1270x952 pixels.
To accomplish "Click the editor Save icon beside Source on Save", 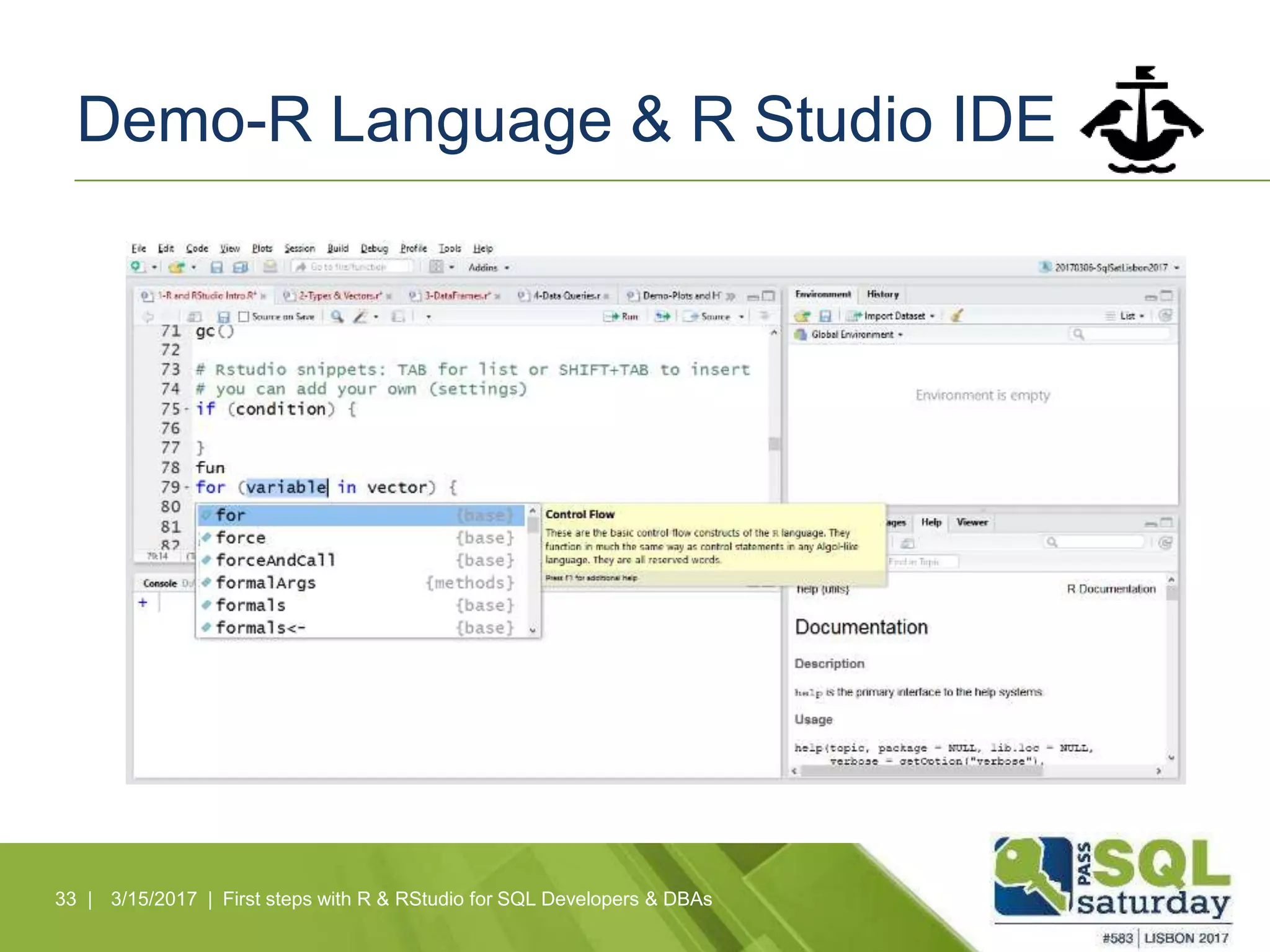I will click(x=224, y=317).
